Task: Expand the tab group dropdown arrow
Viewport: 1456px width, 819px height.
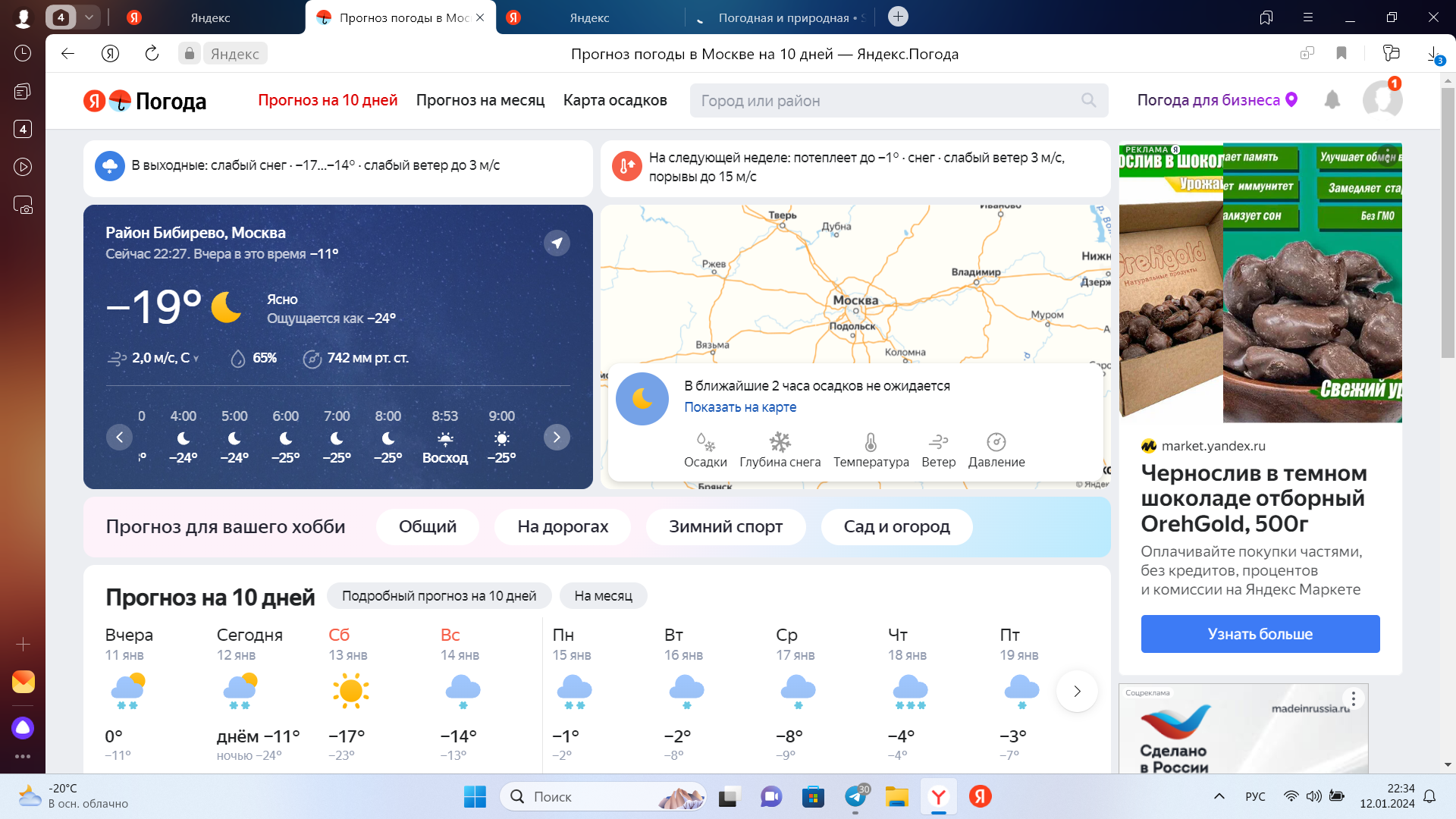Action: click(x=89, y=17)
